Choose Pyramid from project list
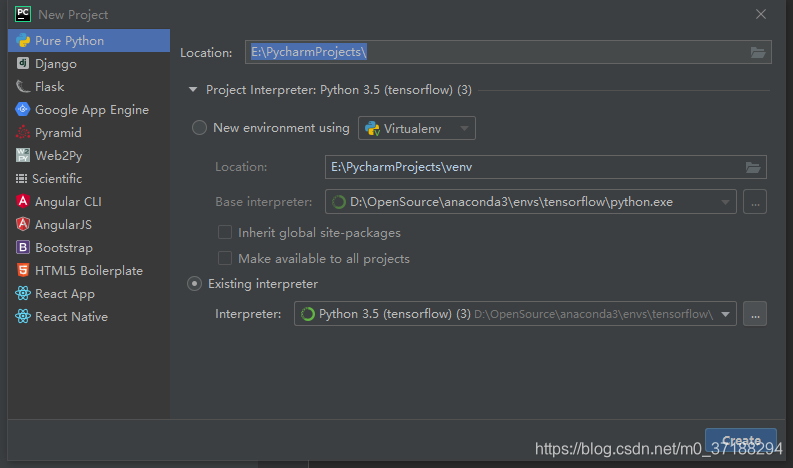The image size is (793, 468). pyautogui.click(x=89, y=133)
